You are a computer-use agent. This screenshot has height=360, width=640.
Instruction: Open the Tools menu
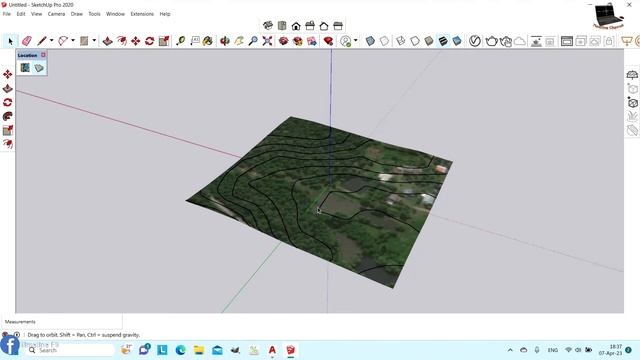coord(94,14)
